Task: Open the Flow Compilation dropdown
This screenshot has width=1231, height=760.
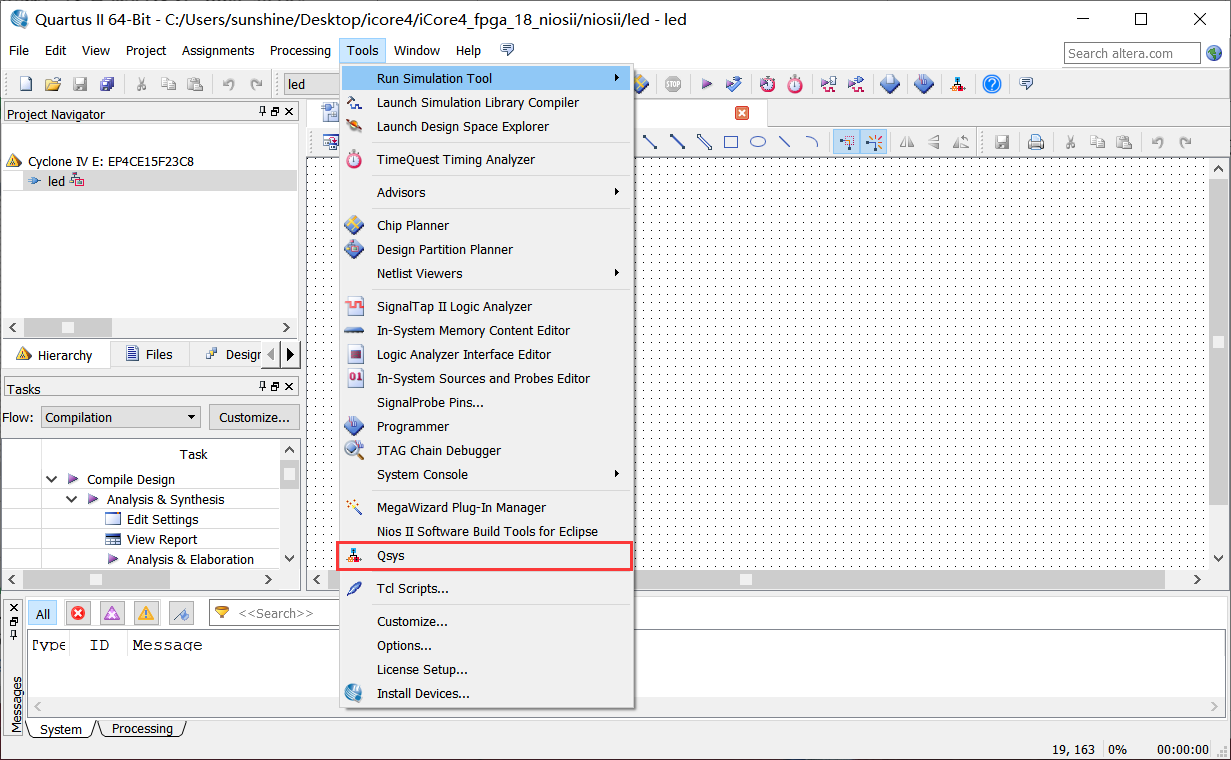Action: pyautogui.click(x=121, y=417)
